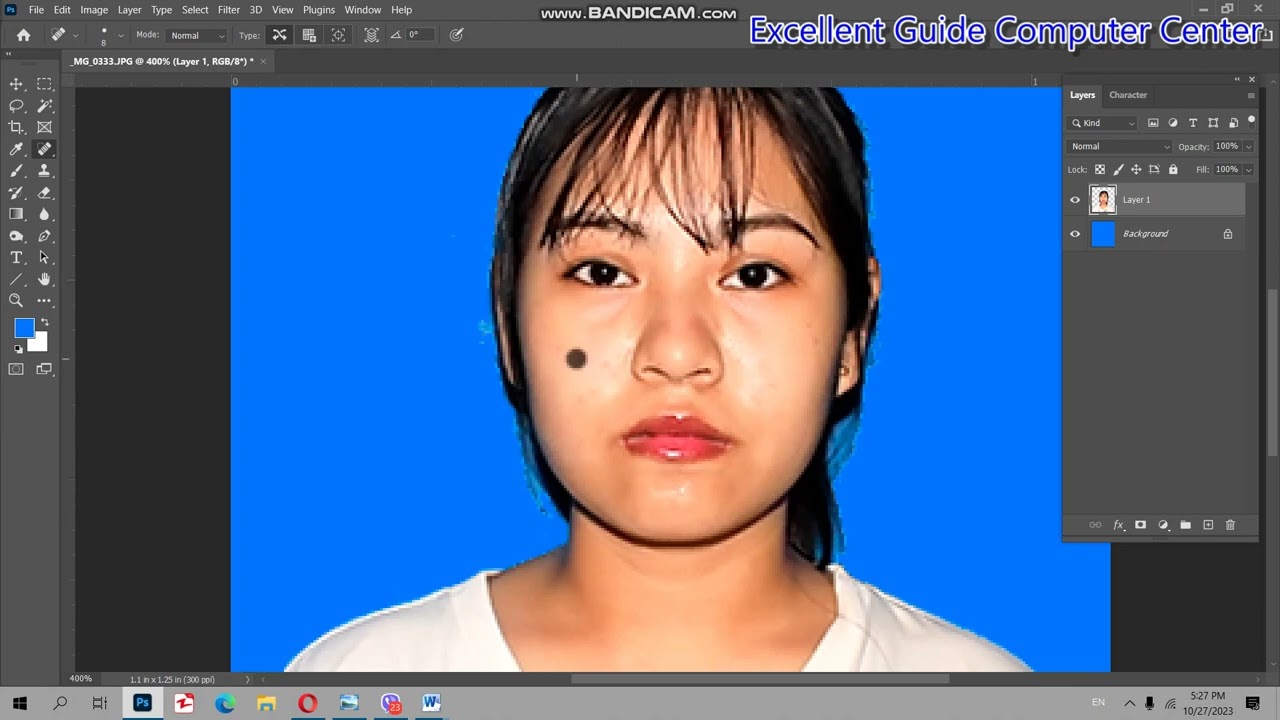
Task: Open the Image menu
Action: tap(94, 10)
